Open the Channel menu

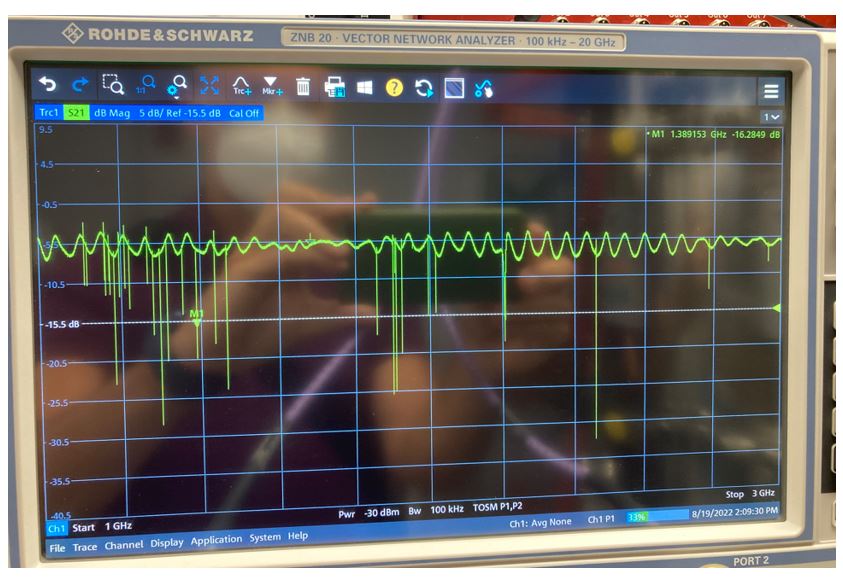pos(124,545)
